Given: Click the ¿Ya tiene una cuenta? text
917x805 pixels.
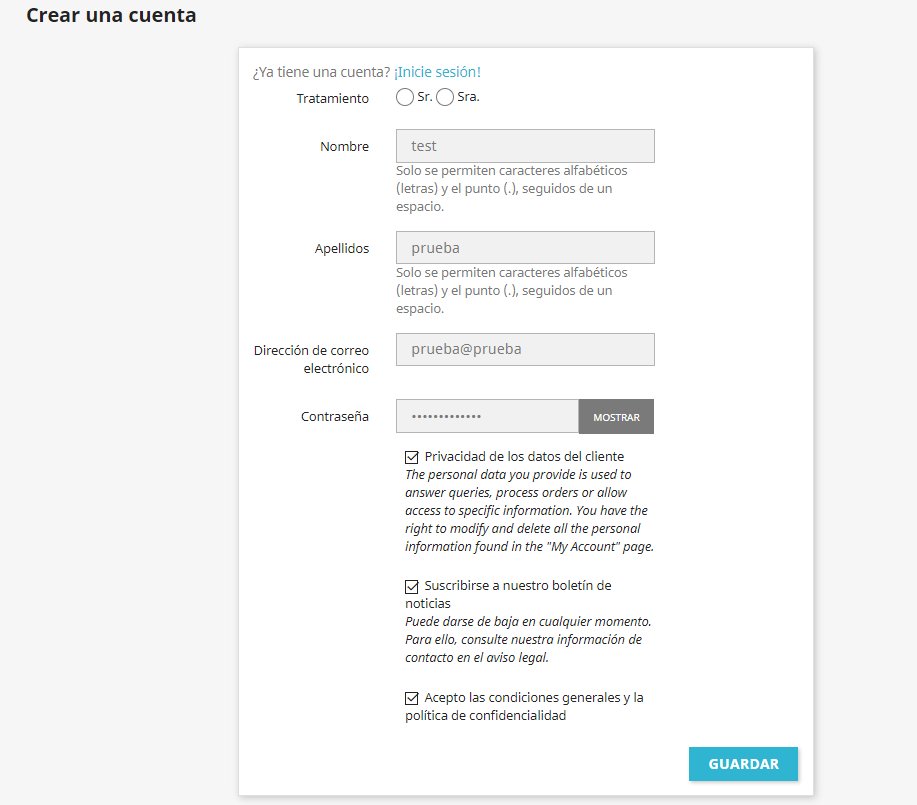Looking at the screenshot, I should pyautogui.click(x=321, y=72).
